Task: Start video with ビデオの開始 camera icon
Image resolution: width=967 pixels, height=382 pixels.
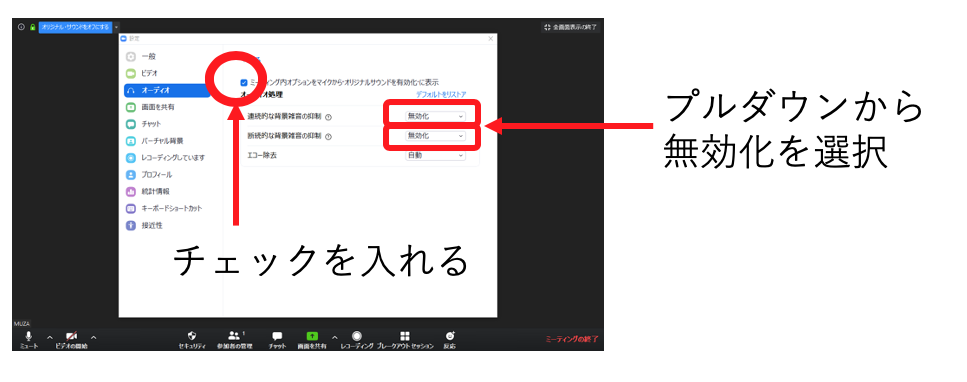Action: click(72, 336)
